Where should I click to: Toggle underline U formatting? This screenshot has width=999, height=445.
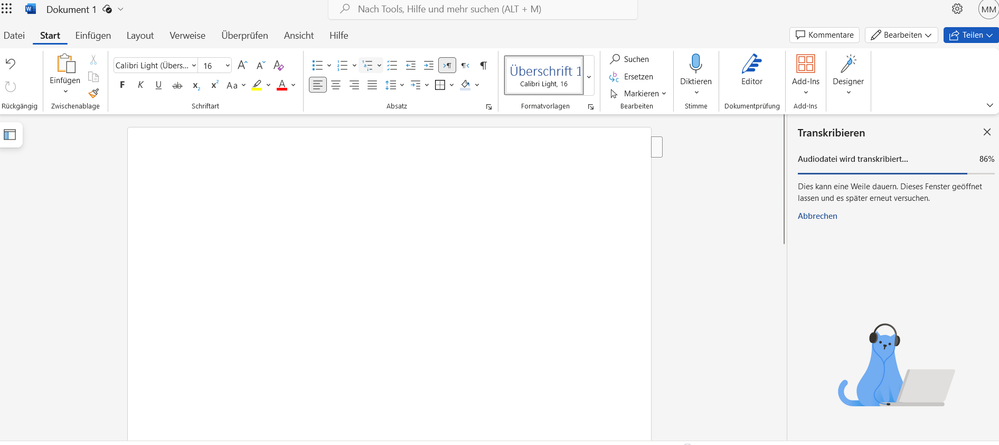pyautogui.click(x=159, y=85)
